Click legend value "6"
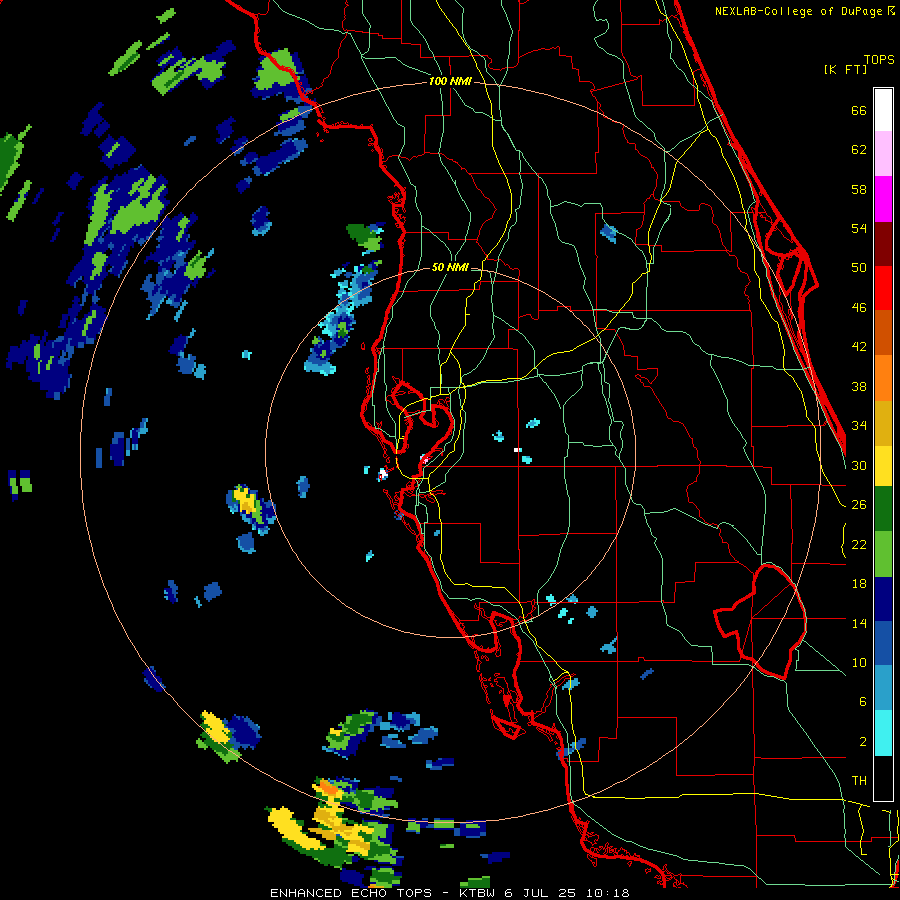 tap(862, 702)
